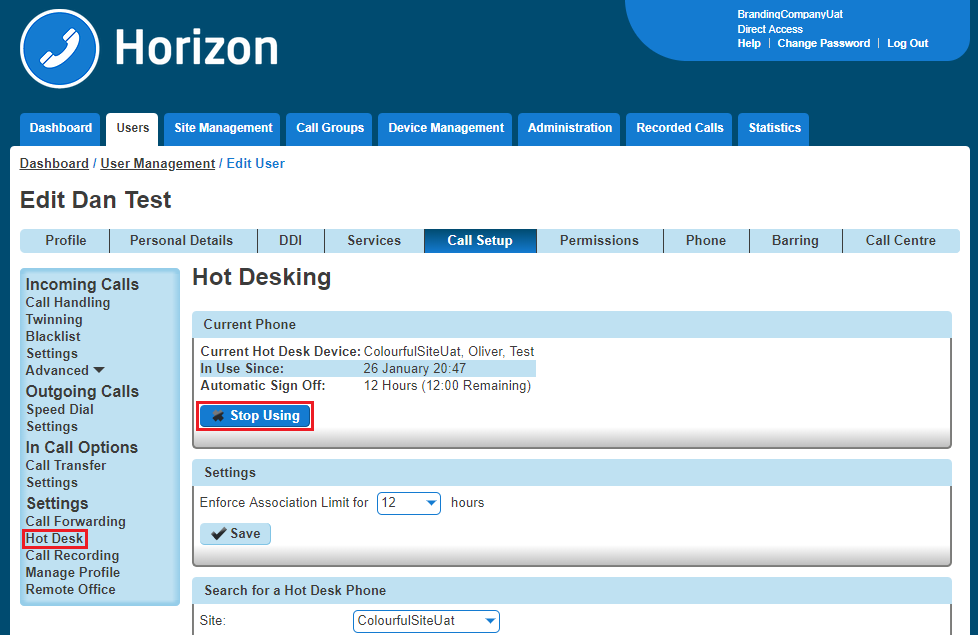Open Settings under Incoming Calls

tap(52, 354)
